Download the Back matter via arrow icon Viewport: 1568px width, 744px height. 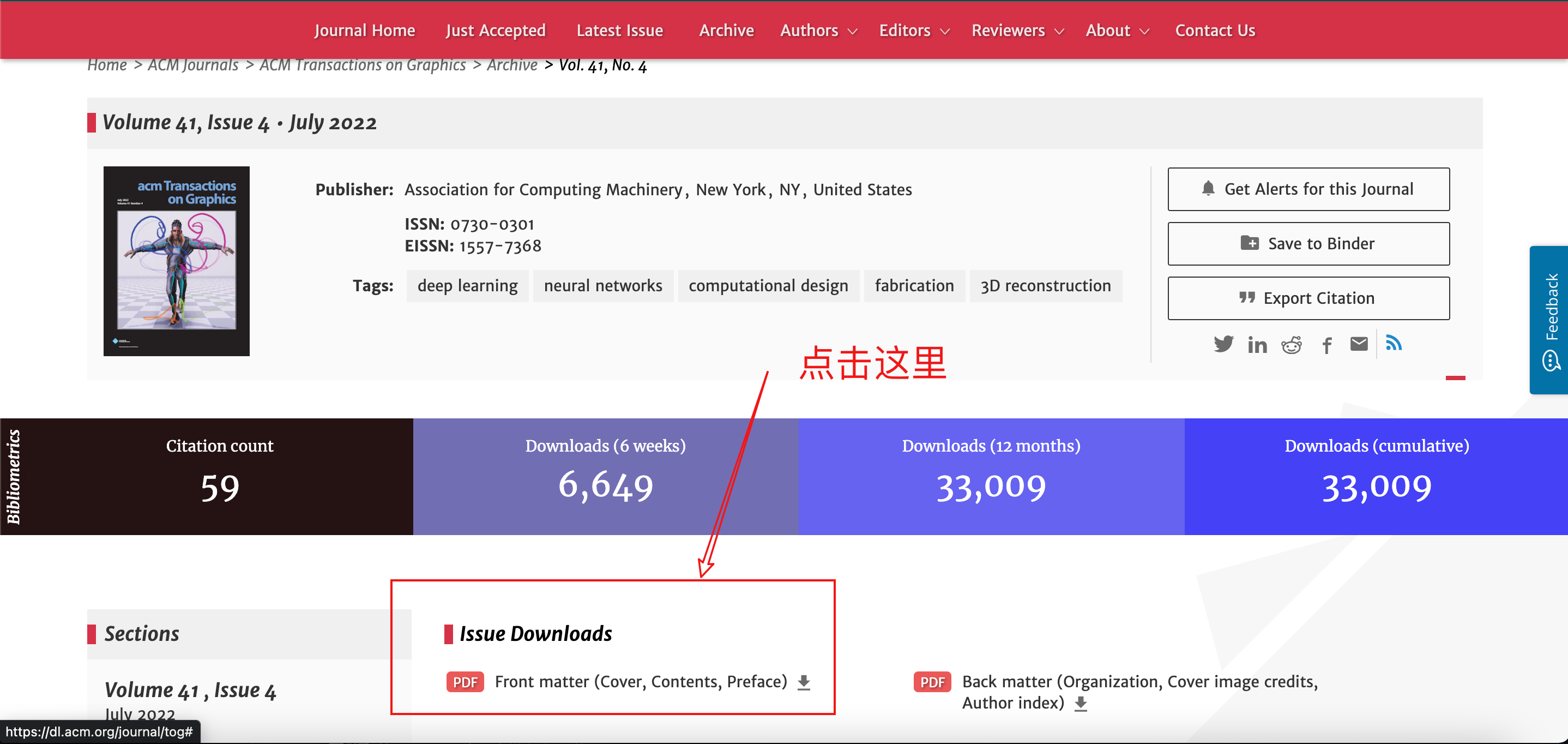coord(1081,704)
